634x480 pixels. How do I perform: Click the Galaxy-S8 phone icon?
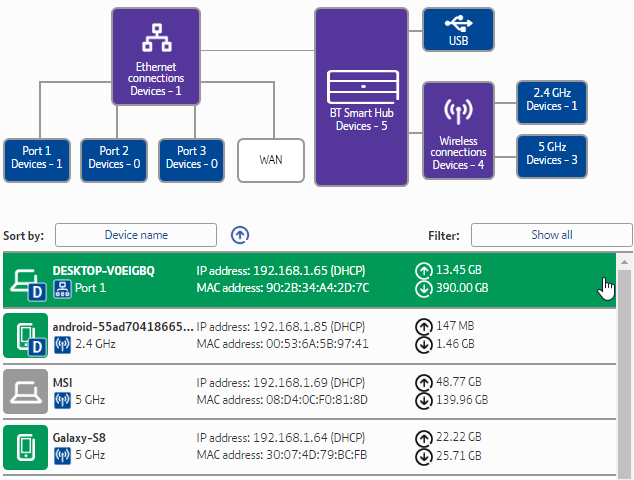coord(24,445)
